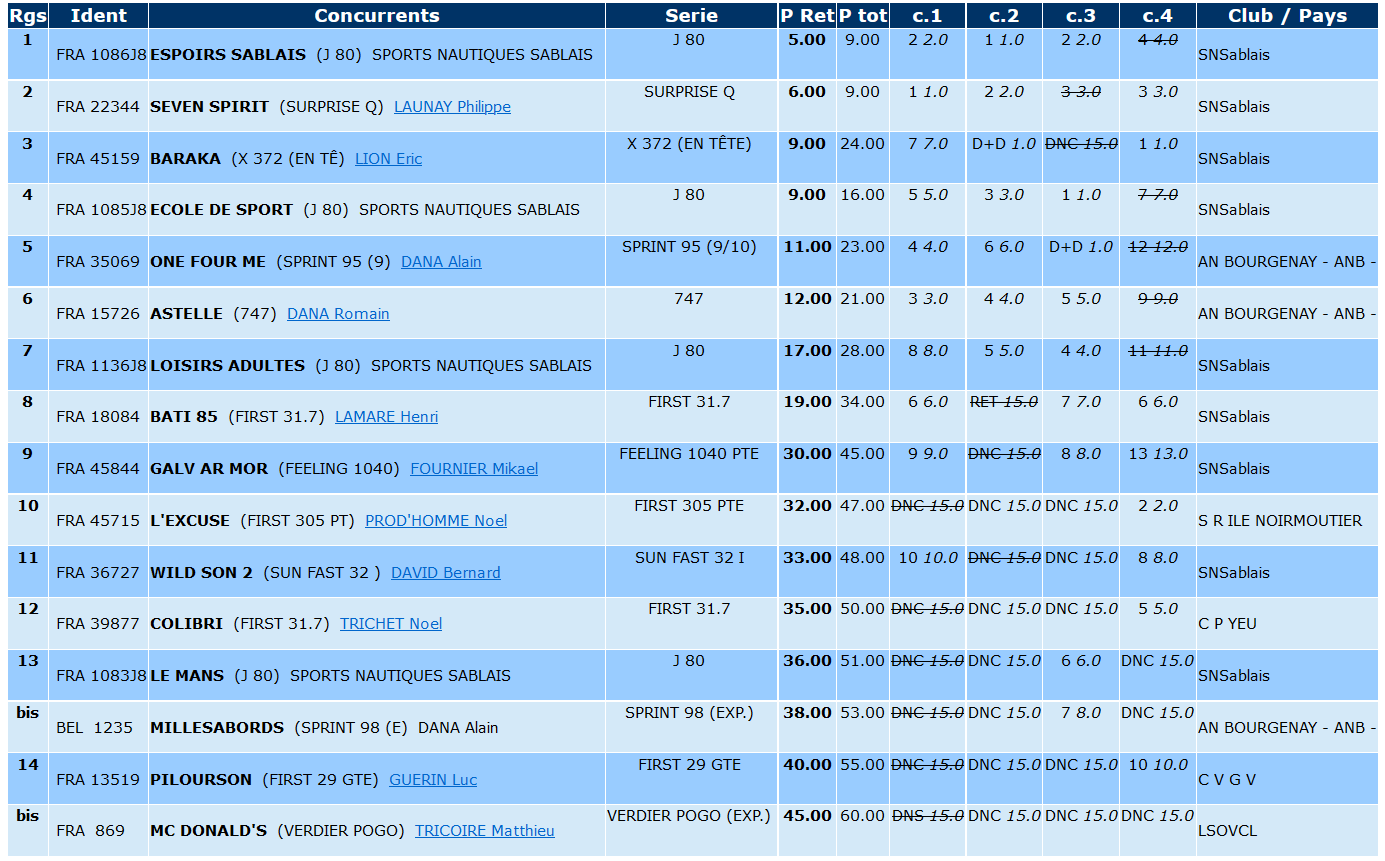This screenshot has width=1385, height=861.
Task: Click P Ret value 45.00
Action: [807, 816]
